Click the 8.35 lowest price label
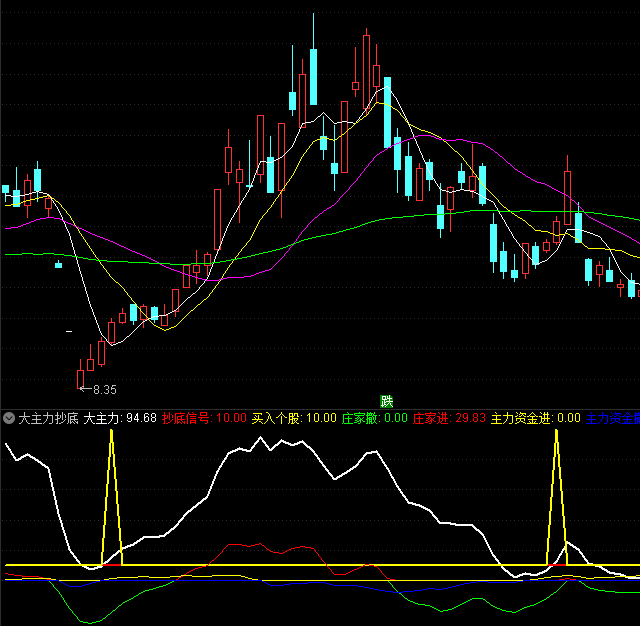This screenshot has width=640, height=626. pos(105,390)
